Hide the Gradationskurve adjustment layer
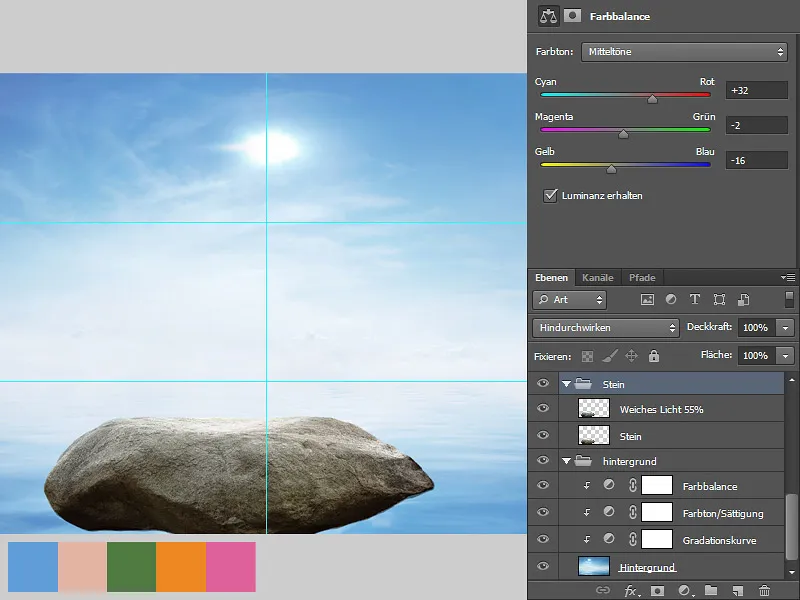Screen dimensions: 800x600 tap(543, 539)
